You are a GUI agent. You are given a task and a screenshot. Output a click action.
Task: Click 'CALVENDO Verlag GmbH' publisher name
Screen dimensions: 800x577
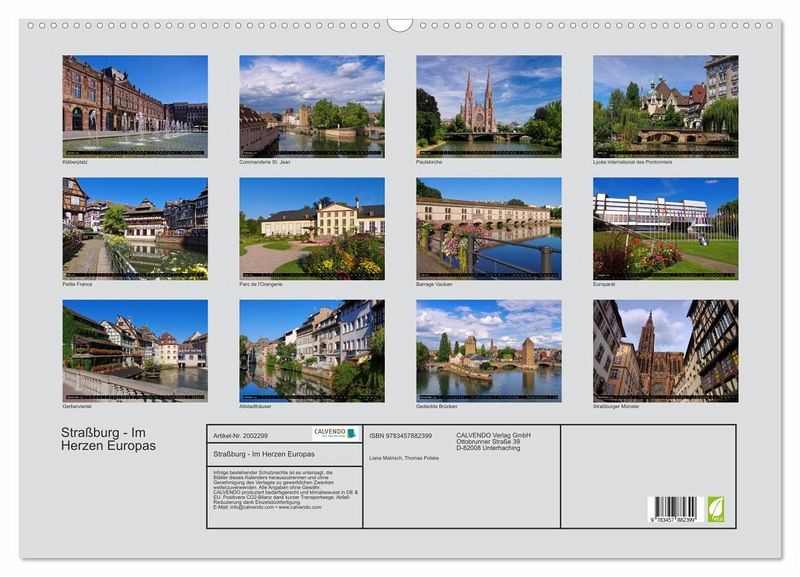pos(493,435)
